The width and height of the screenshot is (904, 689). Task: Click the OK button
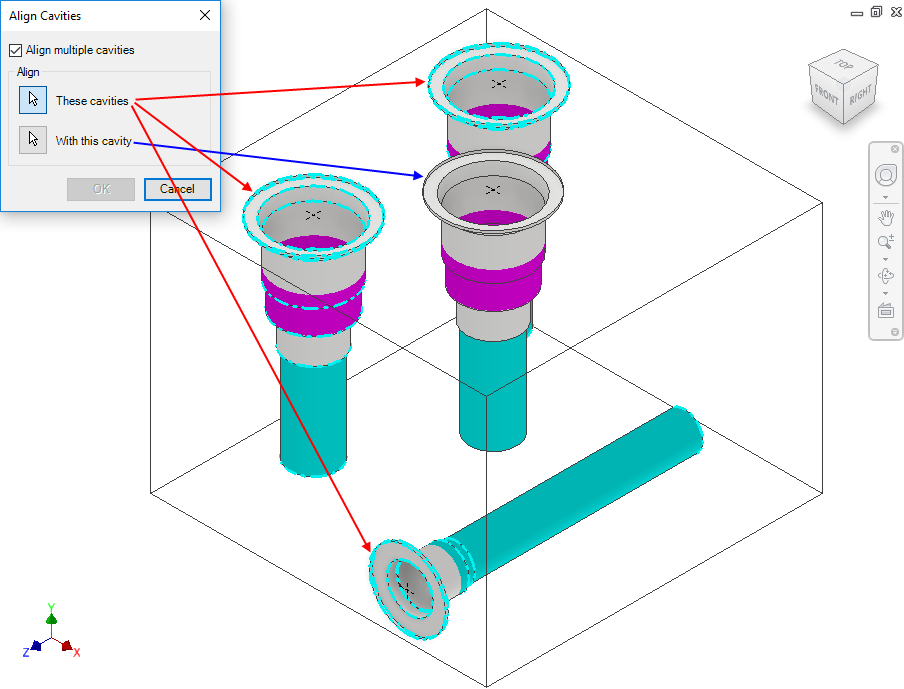coord(101,189)
